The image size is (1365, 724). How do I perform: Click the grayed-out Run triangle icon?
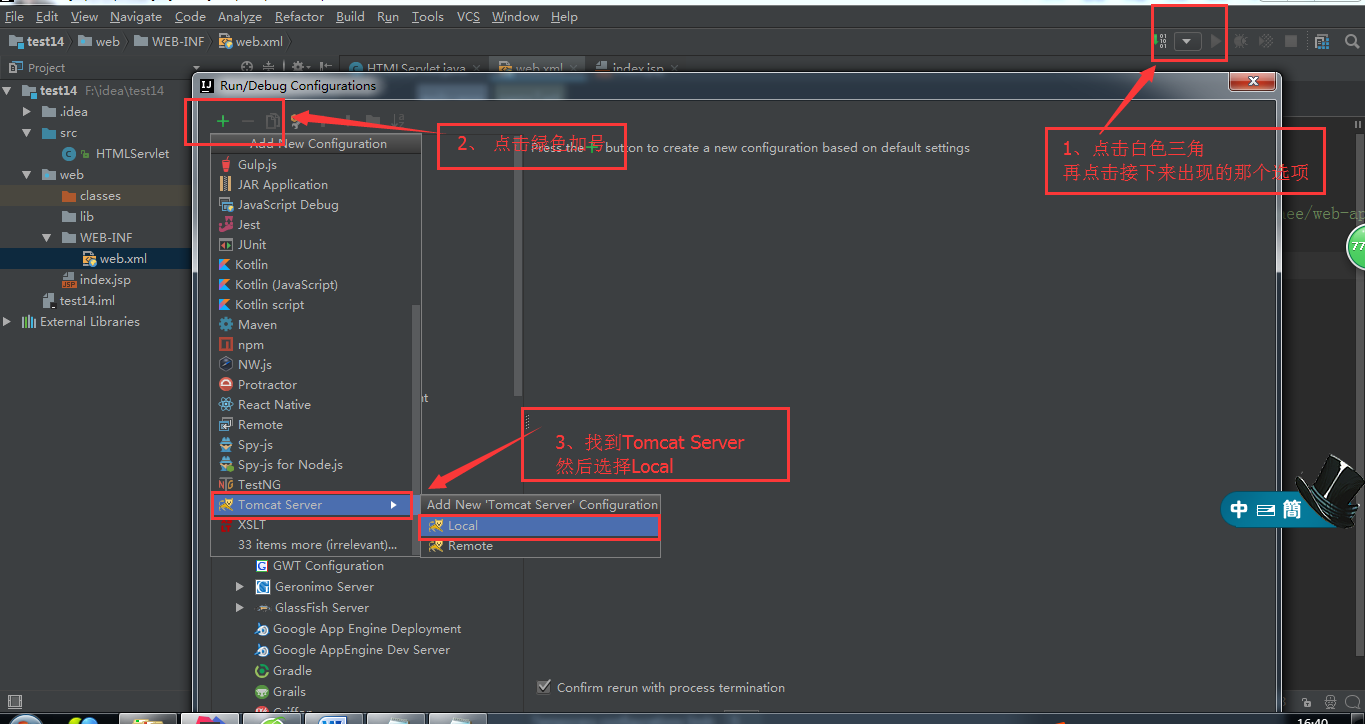(x=1216, y=41)
